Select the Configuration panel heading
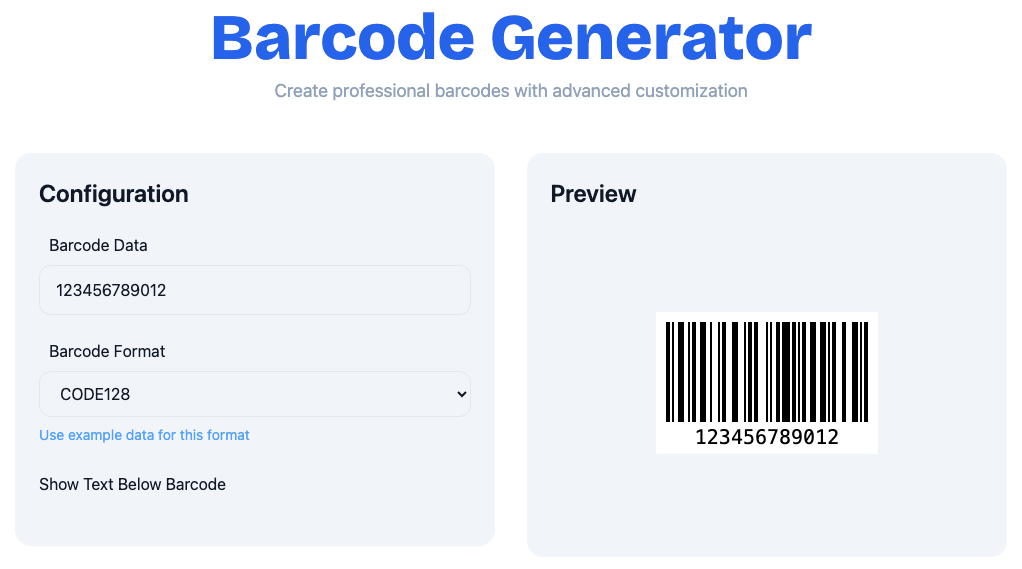 (x=113, y=194)
